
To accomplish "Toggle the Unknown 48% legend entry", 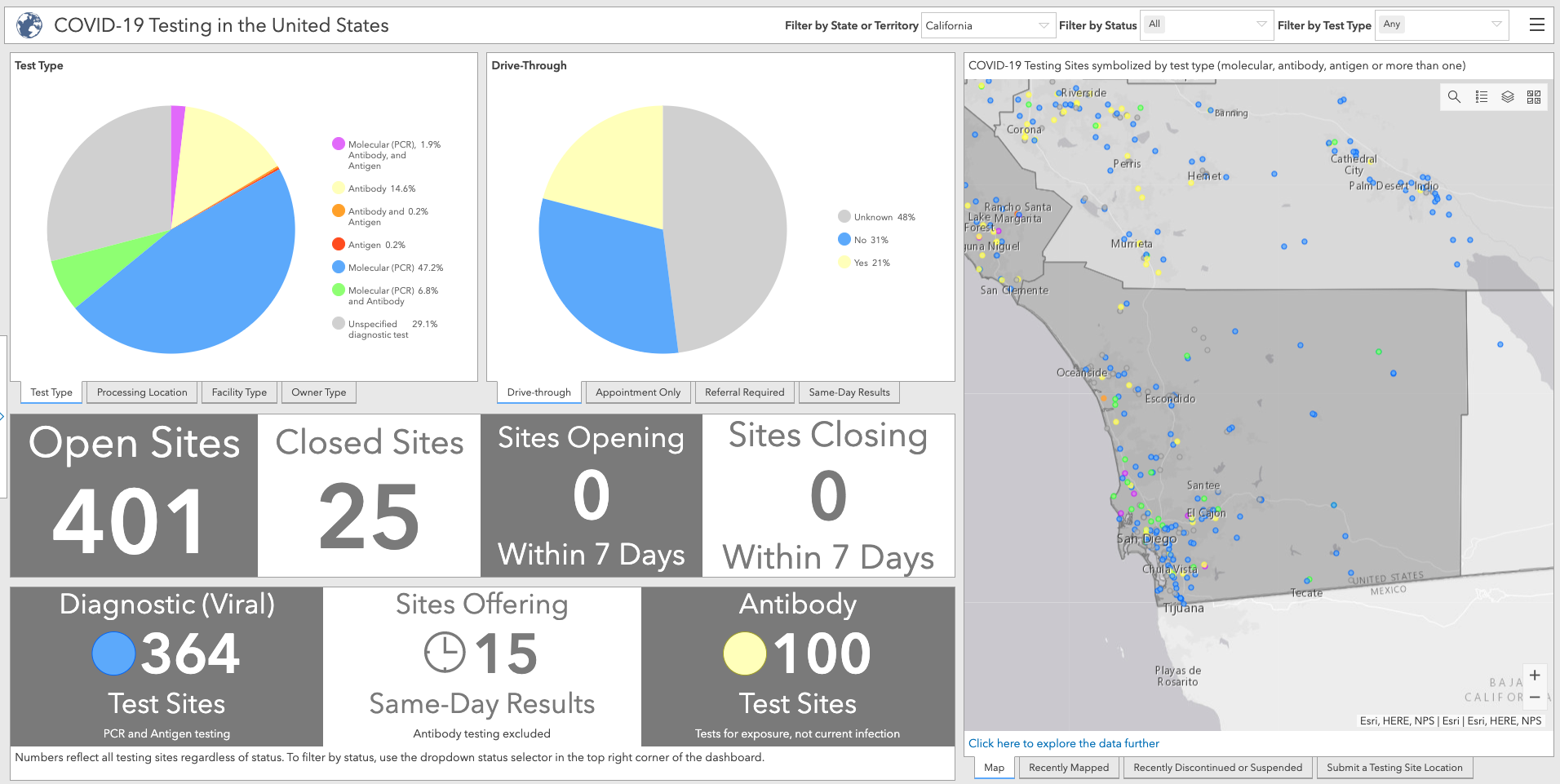I will pos(877,217).
